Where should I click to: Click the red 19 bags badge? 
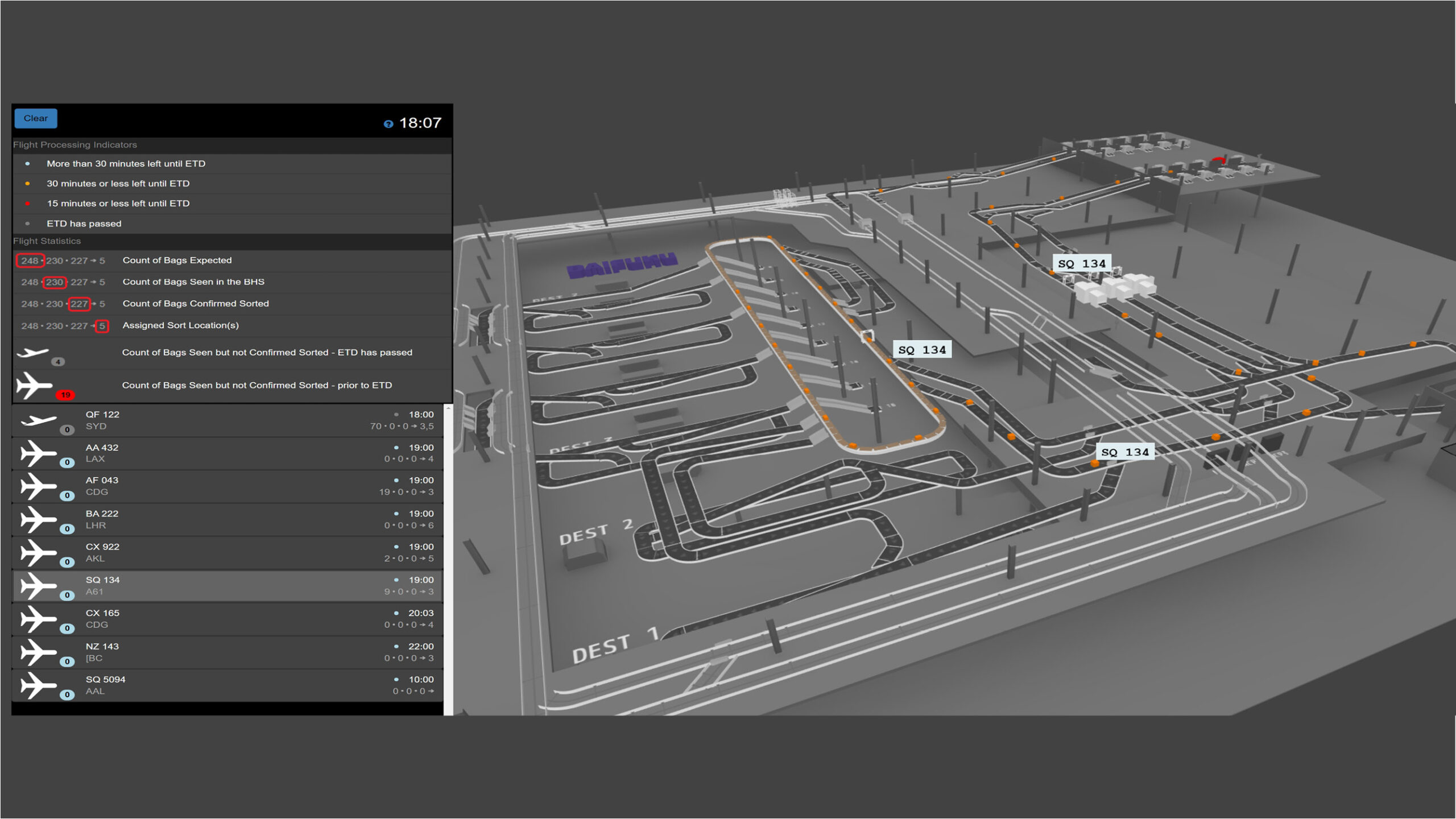[65, 395]
